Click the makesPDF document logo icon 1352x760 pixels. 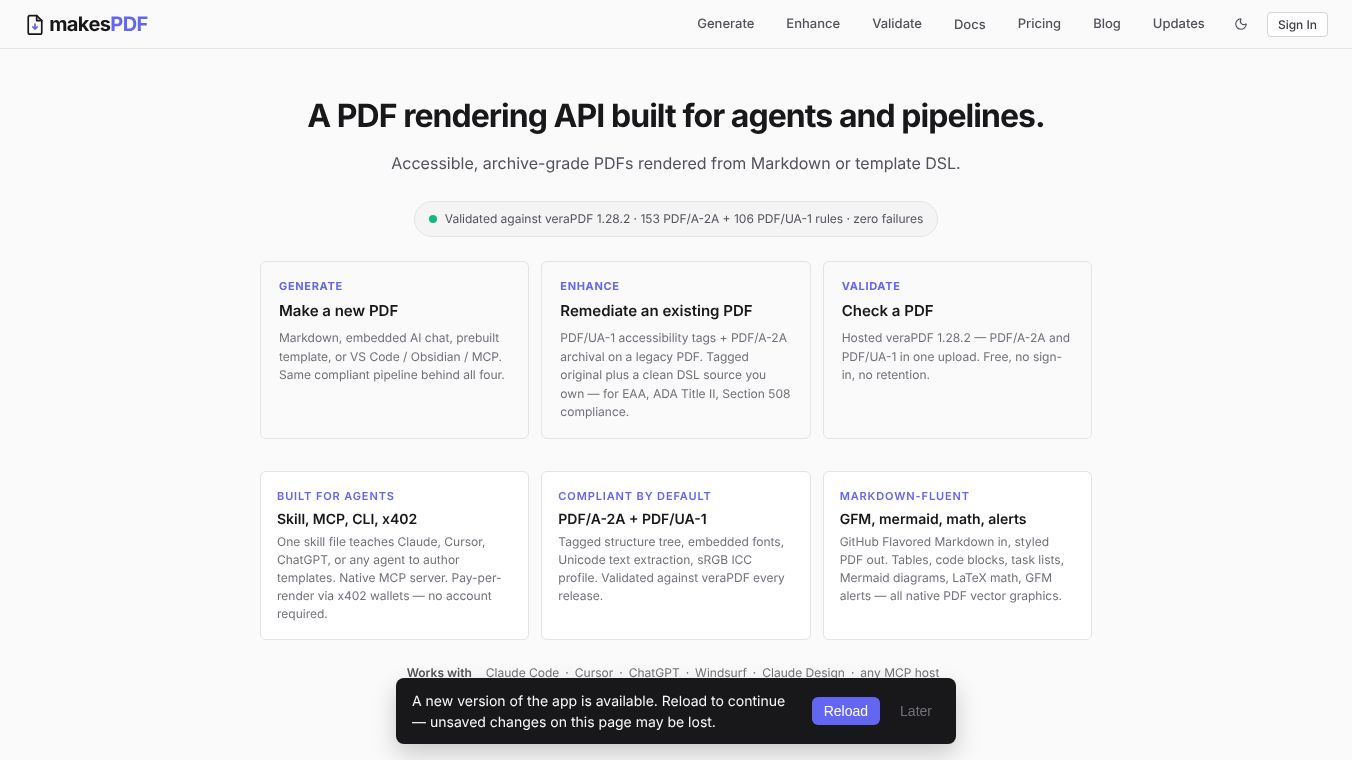(35, 24)
